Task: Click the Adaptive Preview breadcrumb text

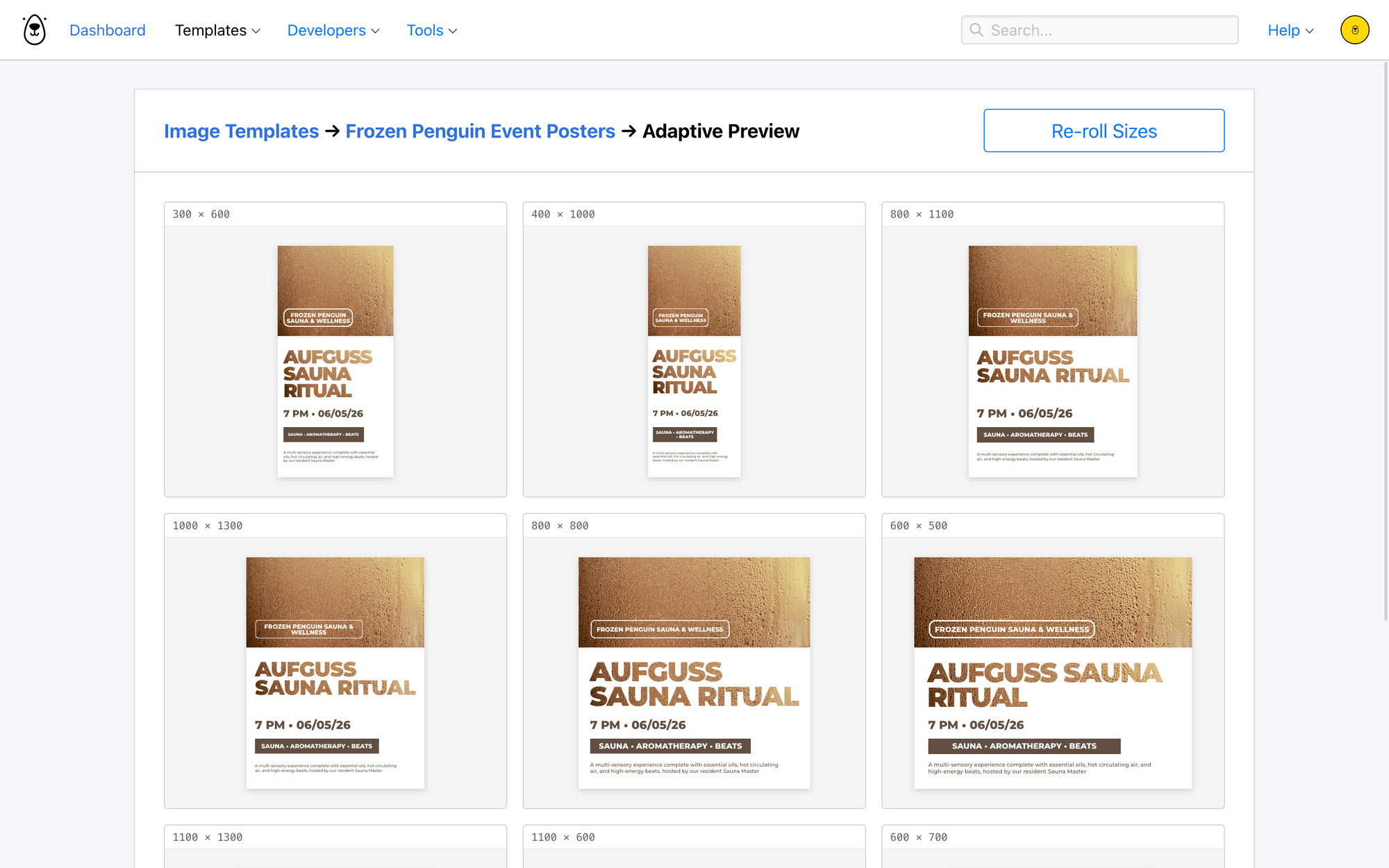Action: (x=721, y=131)
